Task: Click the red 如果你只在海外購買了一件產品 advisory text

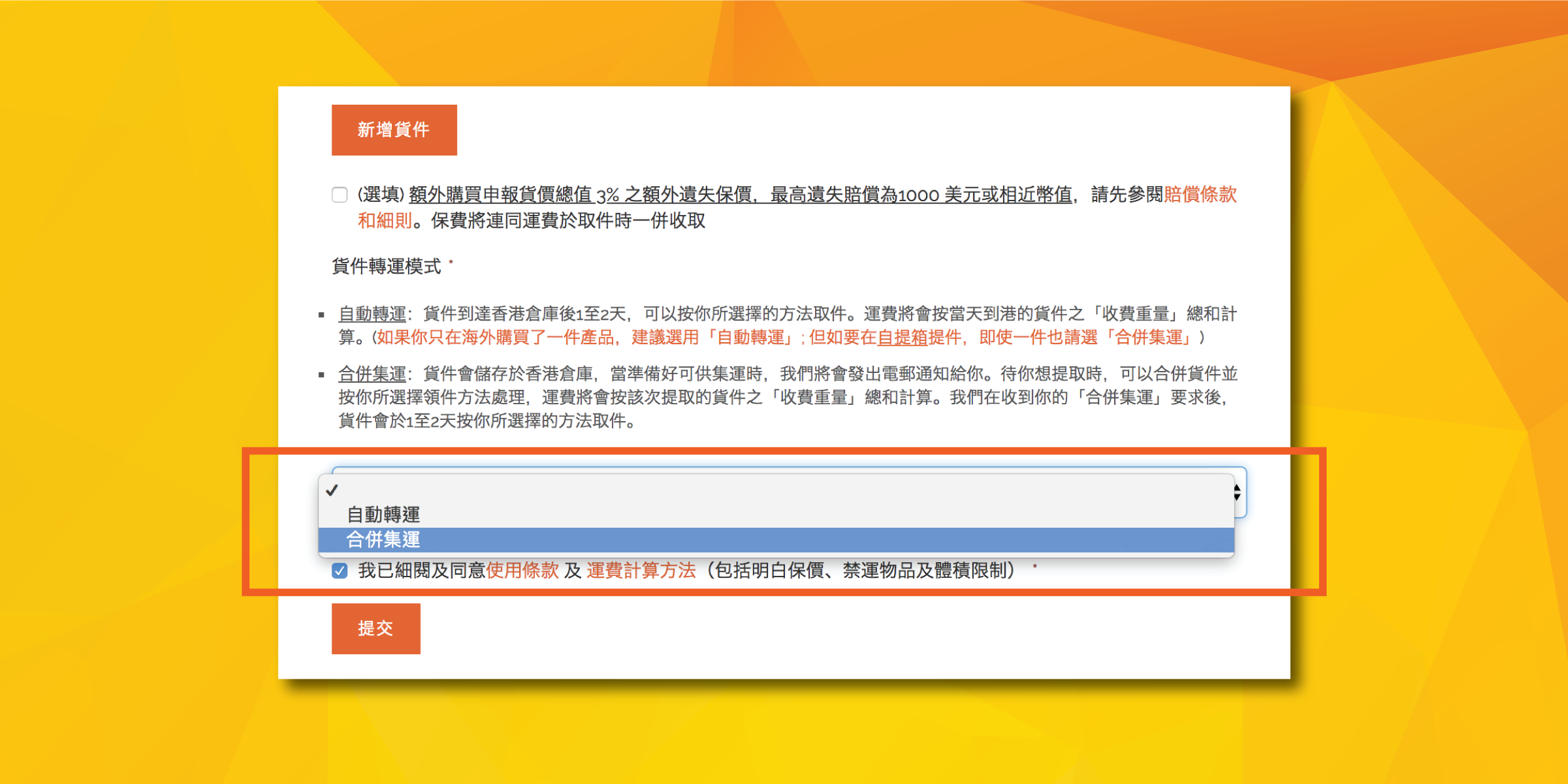Action: [x=495, y=338]
